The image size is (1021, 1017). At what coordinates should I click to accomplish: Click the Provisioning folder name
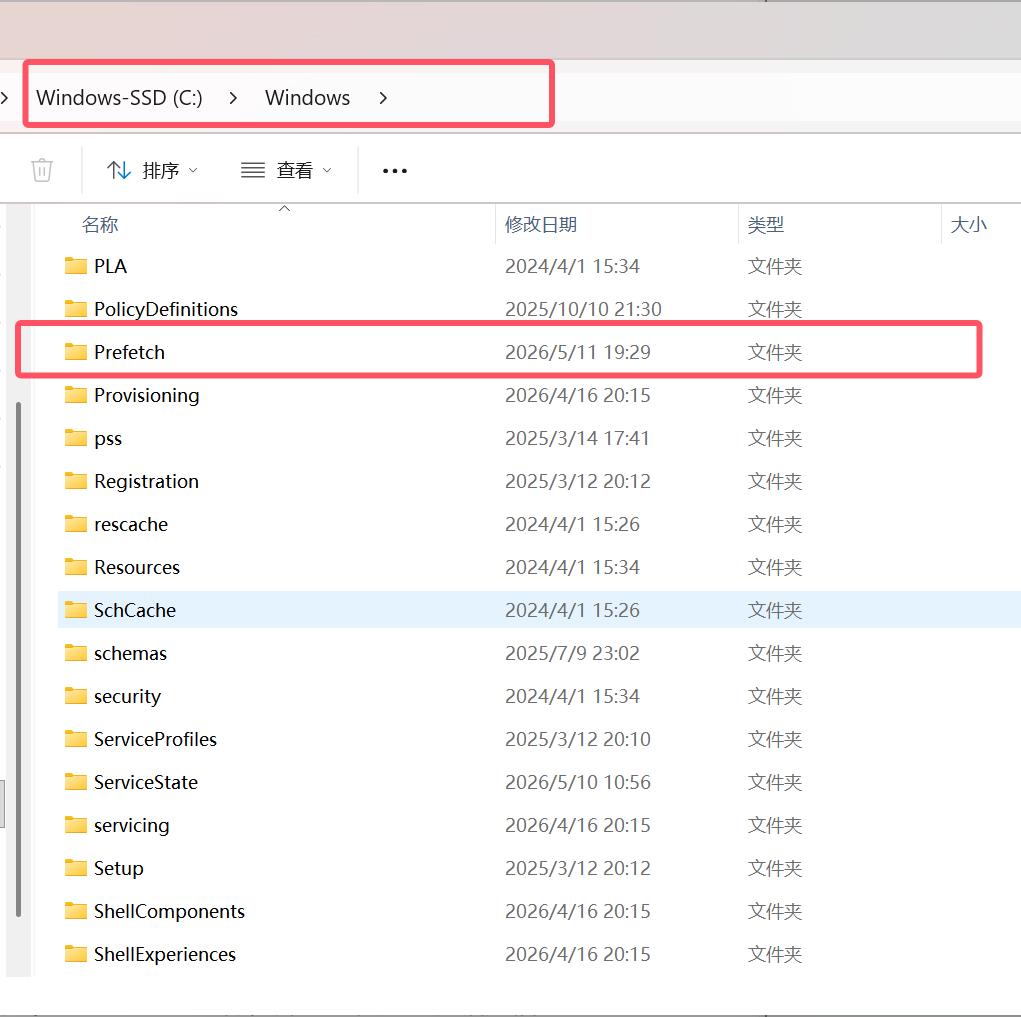click(x=147, y=395)
